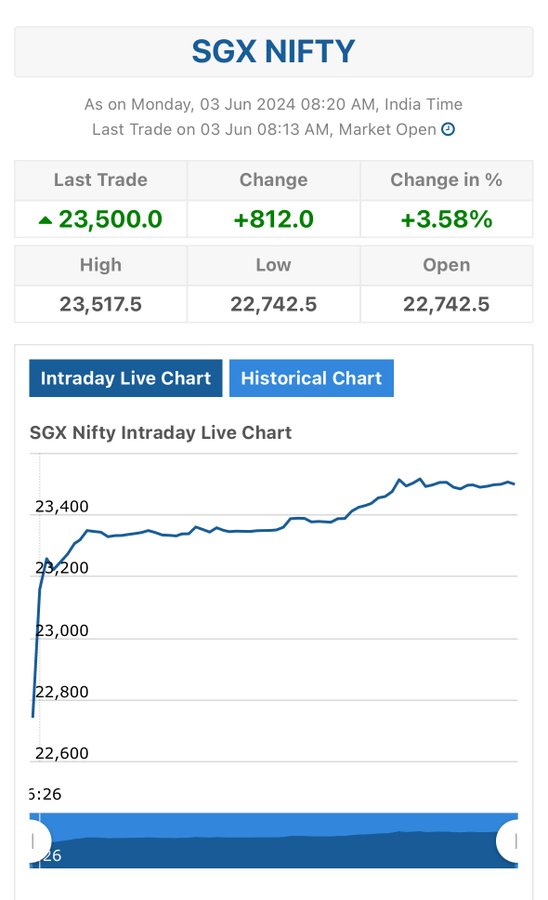The image size is (548, 900).
Task: Click the left range slider handle
Action: click(38, 841)
